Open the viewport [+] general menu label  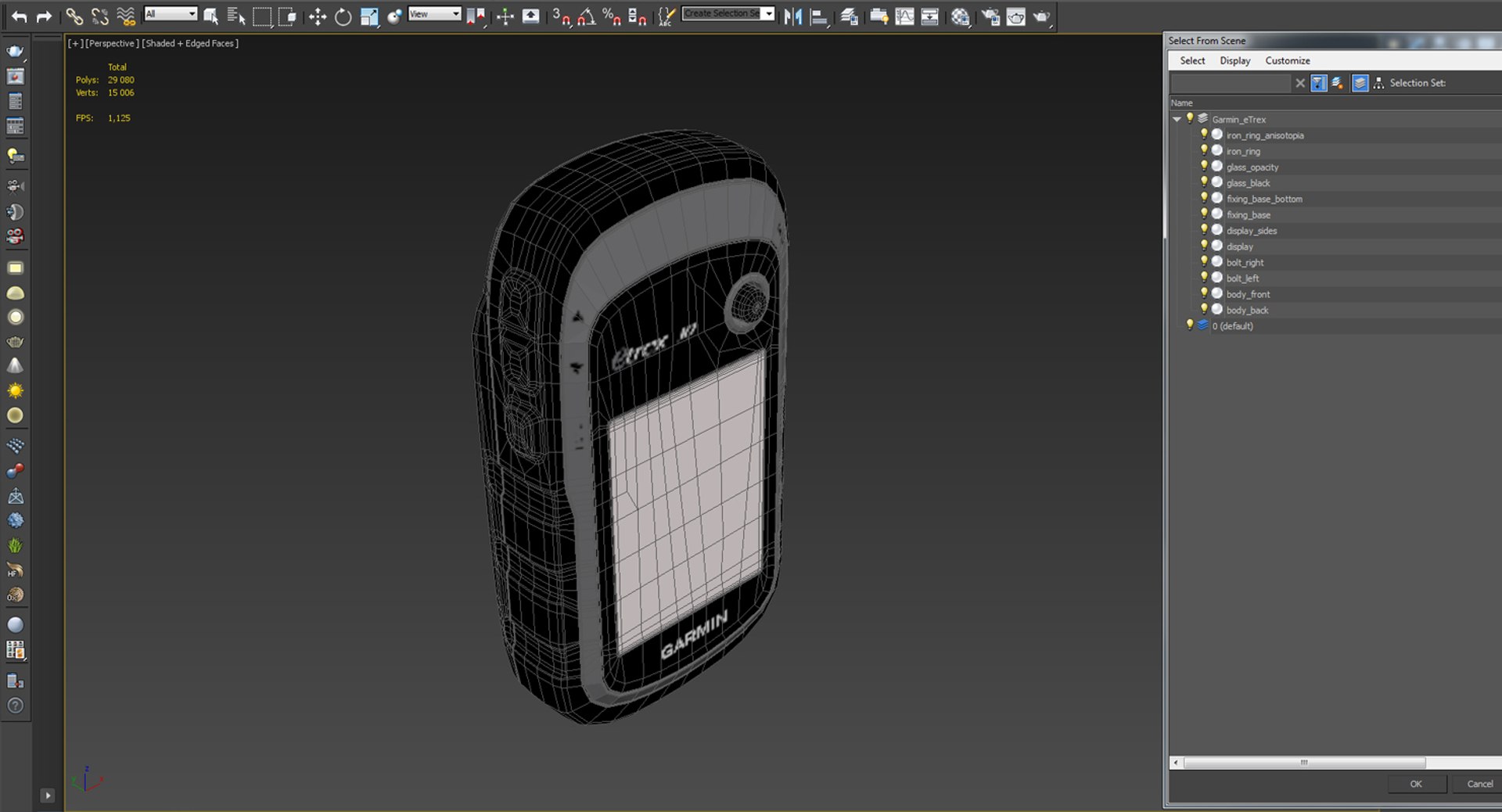(x=75, y=44)
